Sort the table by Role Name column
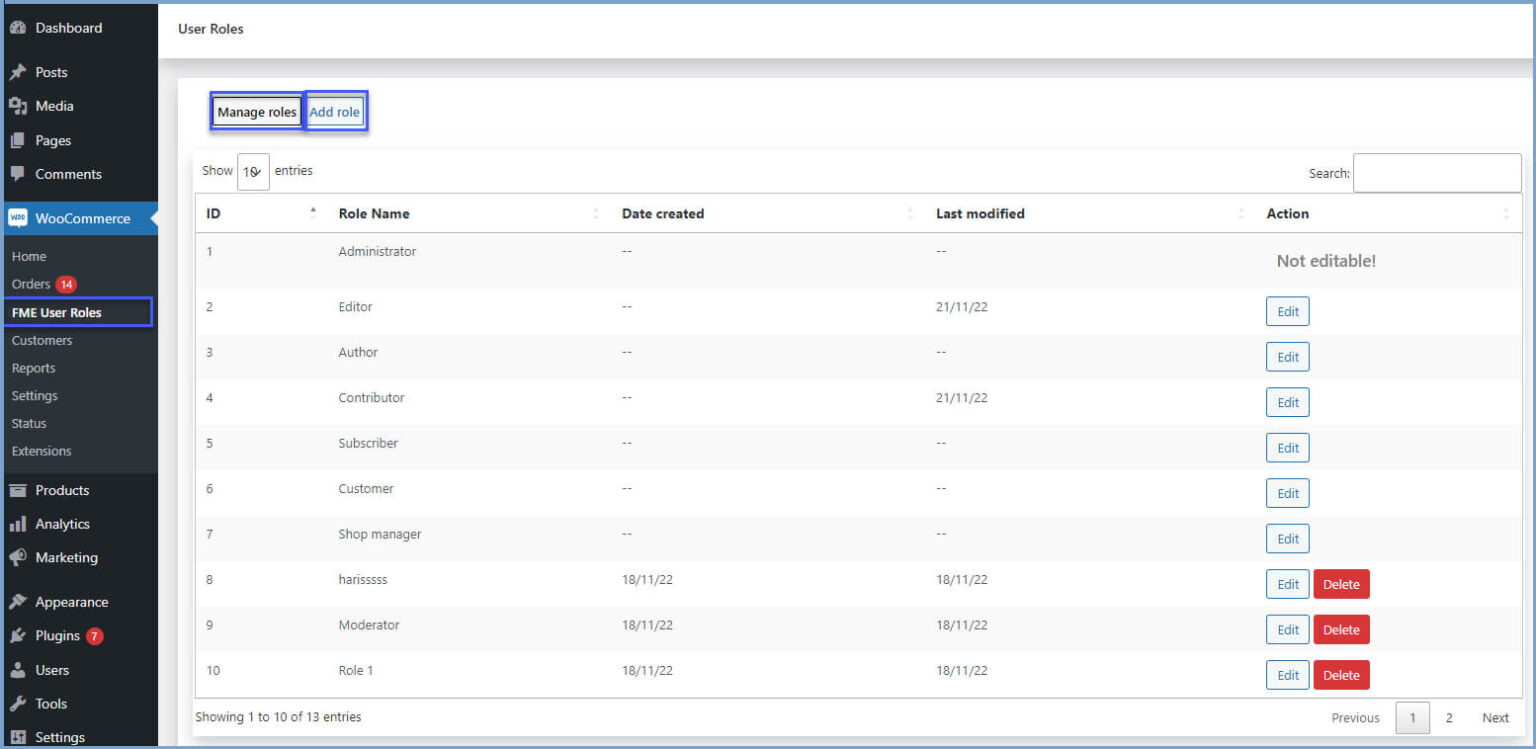1536x749 pixels. (595, 213)
